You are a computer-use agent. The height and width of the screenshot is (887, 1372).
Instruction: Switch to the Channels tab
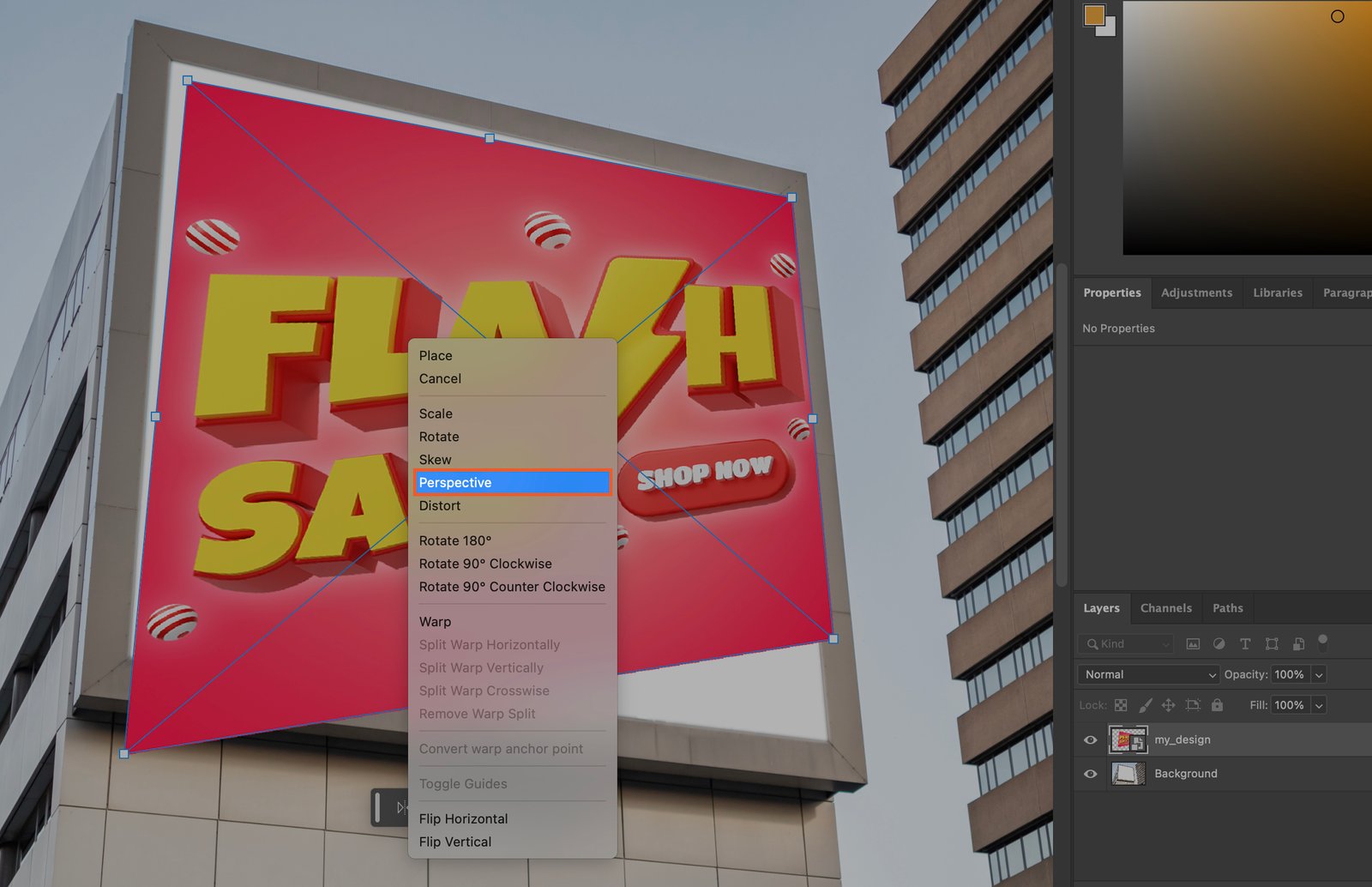point(1165,608)
